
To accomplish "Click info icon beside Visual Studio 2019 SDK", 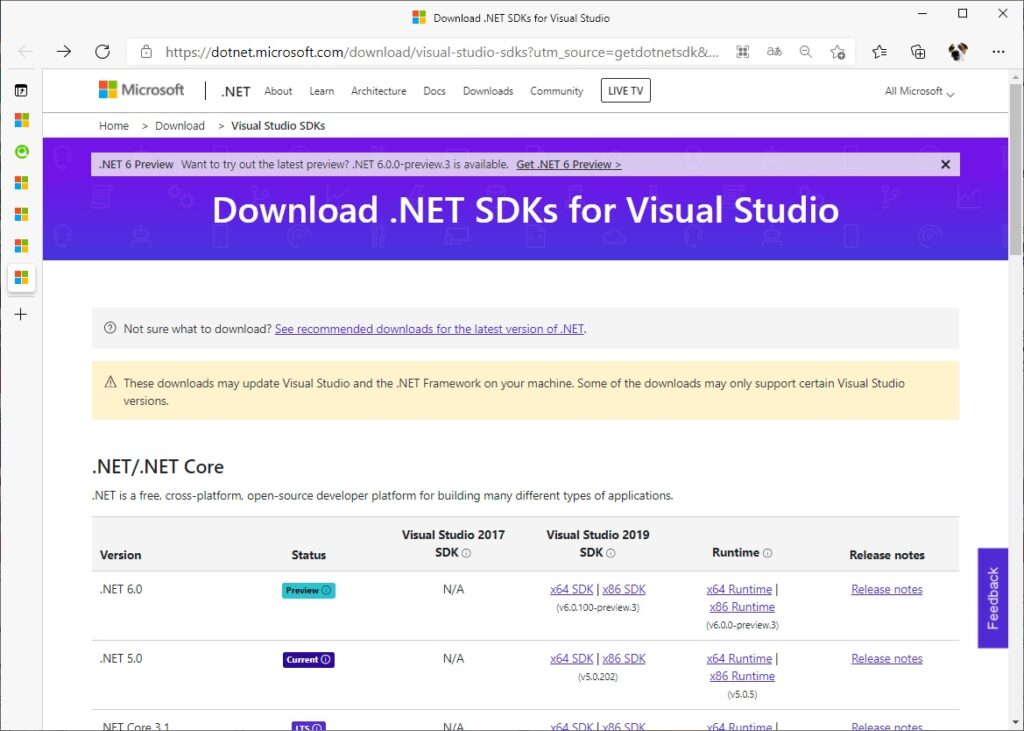I will [611, 553].
